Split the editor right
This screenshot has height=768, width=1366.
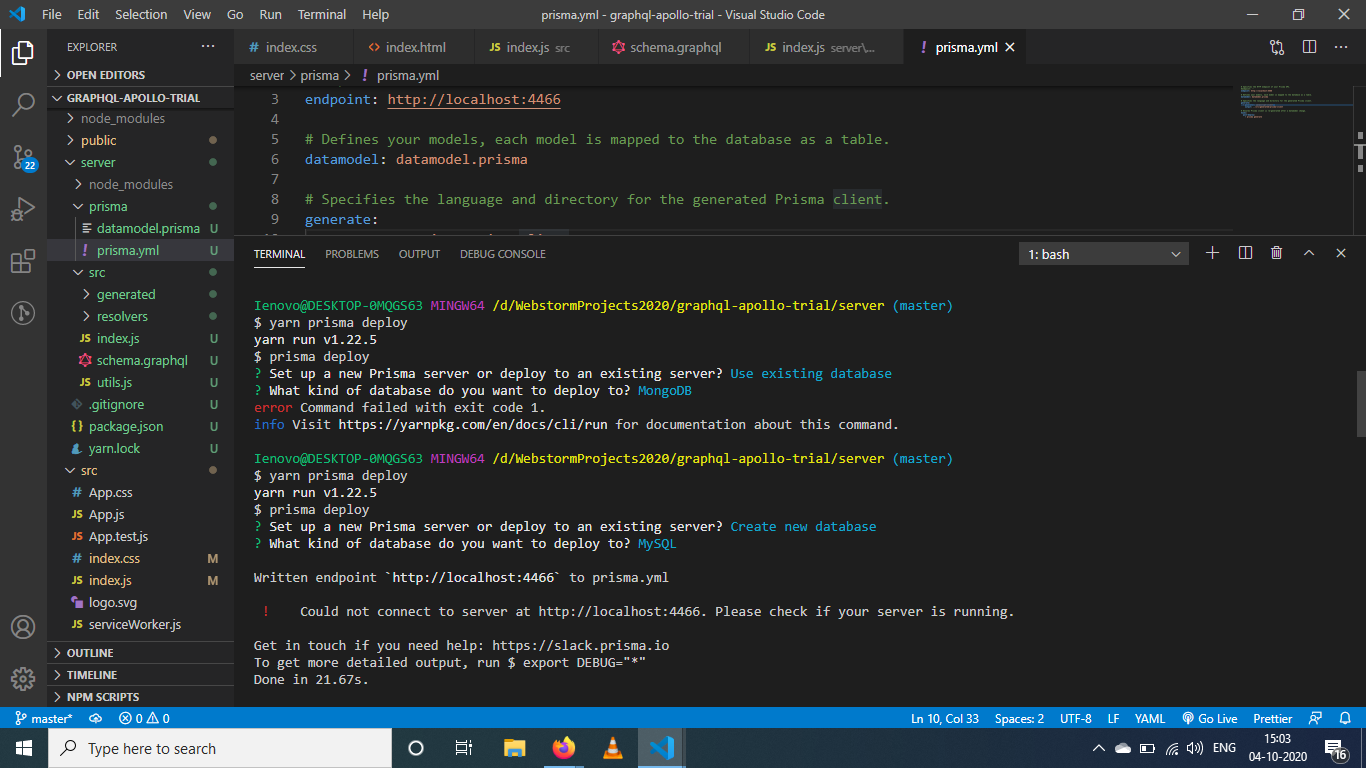click(1309, 47)
